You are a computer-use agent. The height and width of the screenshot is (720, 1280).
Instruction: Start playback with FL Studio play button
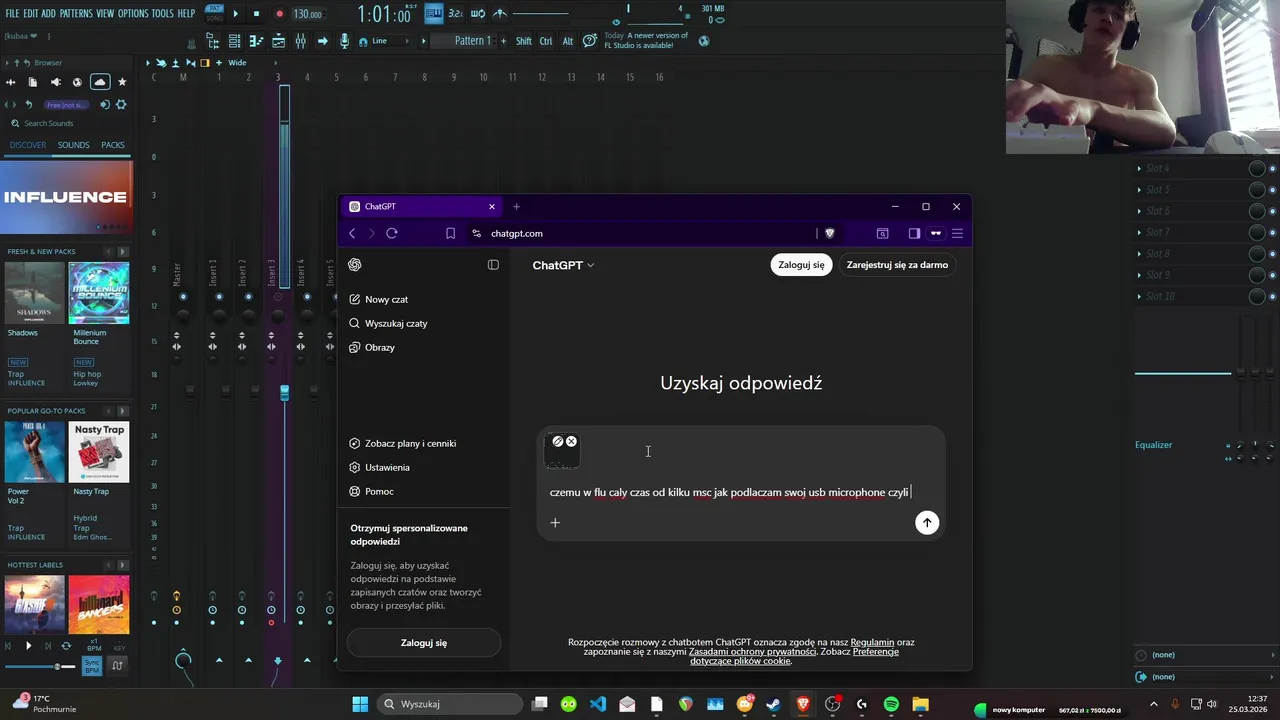point(235,14)
